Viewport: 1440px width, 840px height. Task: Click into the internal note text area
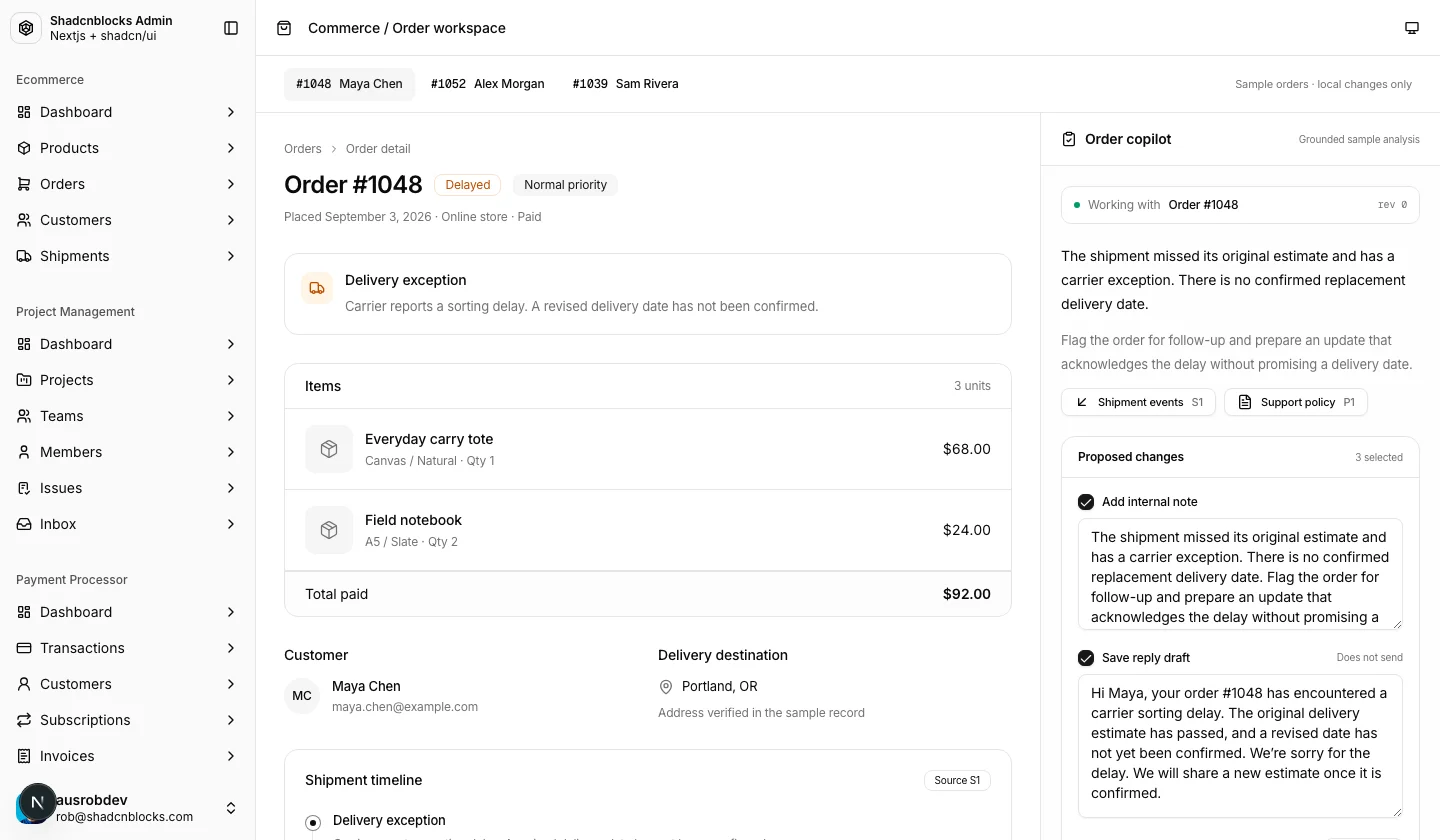pyautogui.click(x=1240, y=574)
